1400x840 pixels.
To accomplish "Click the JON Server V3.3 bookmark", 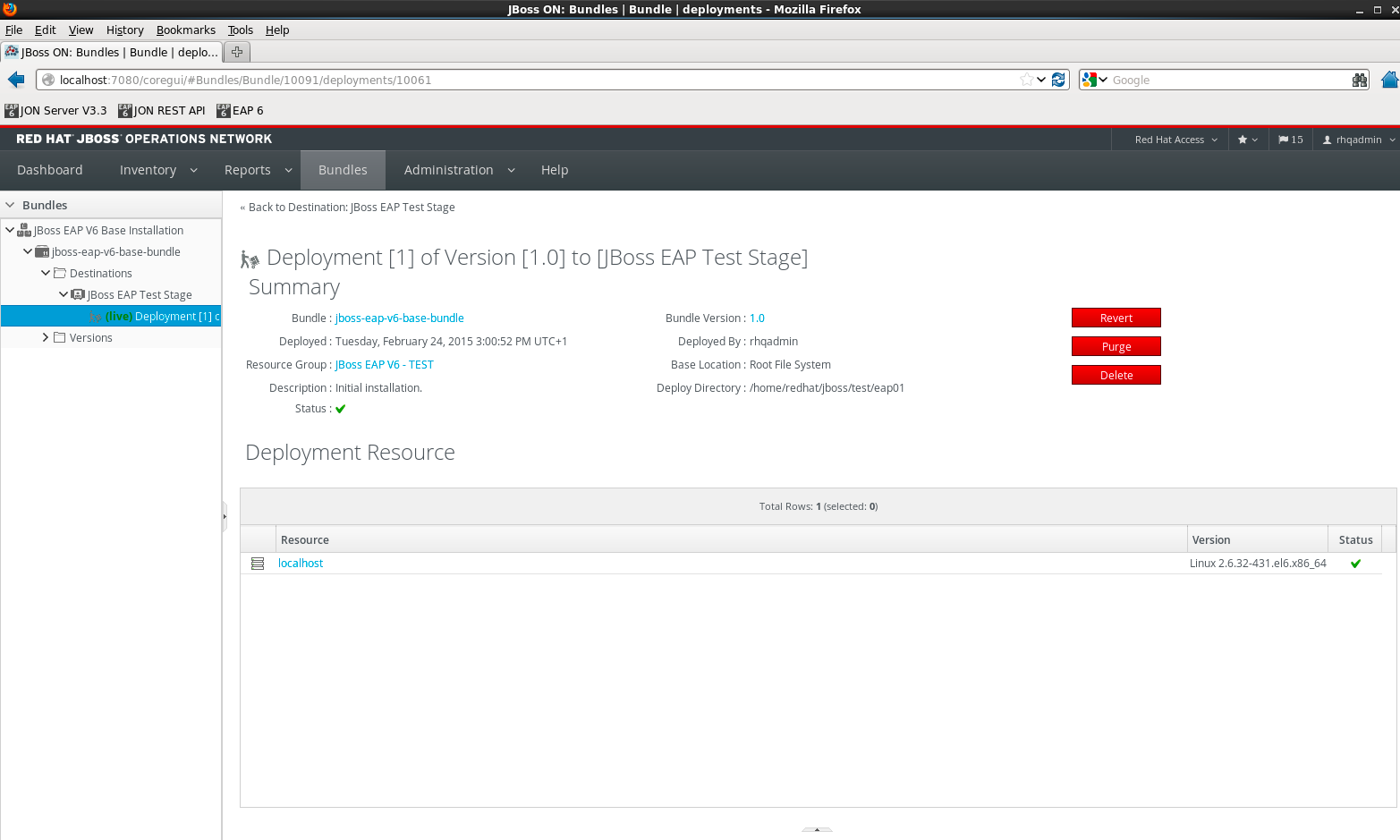I will click(55, 111).
